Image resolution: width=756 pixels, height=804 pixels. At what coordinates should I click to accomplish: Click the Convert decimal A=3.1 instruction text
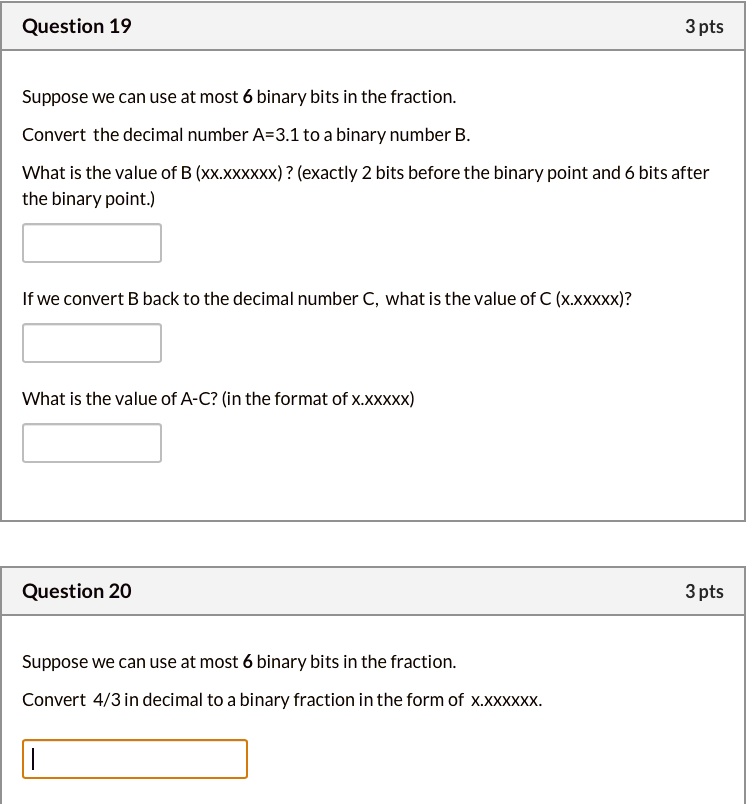click(x=248, y=134)
